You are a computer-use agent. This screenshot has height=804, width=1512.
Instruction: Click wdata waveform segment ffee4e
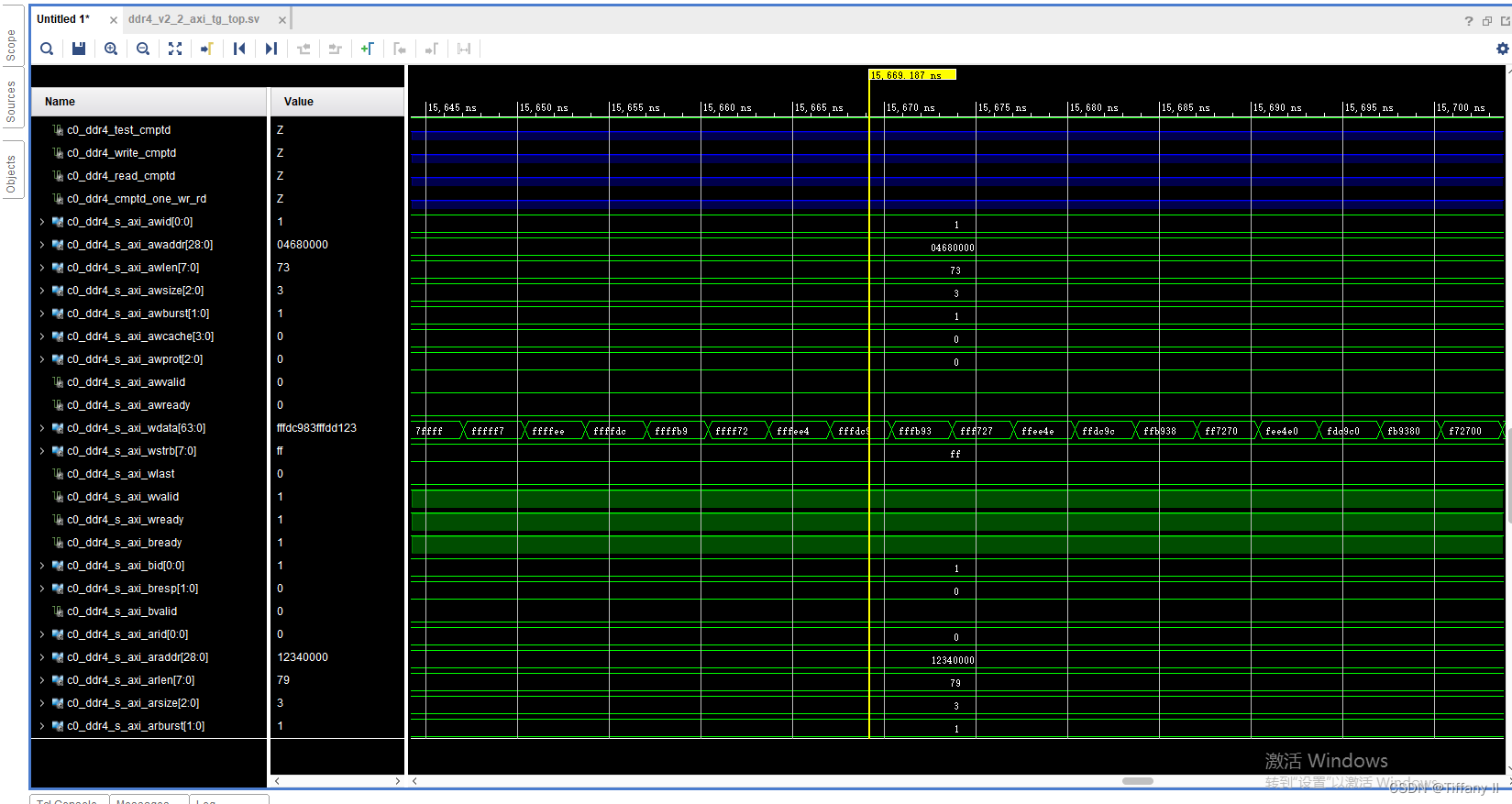(x=1038, y=431)
